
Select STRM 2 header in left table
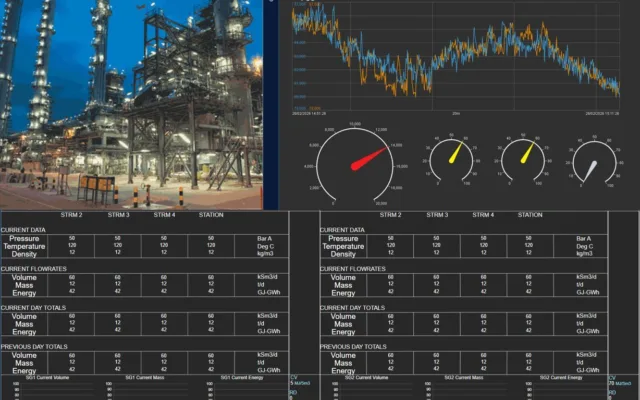pyautogui.click(x=70, y=215)
